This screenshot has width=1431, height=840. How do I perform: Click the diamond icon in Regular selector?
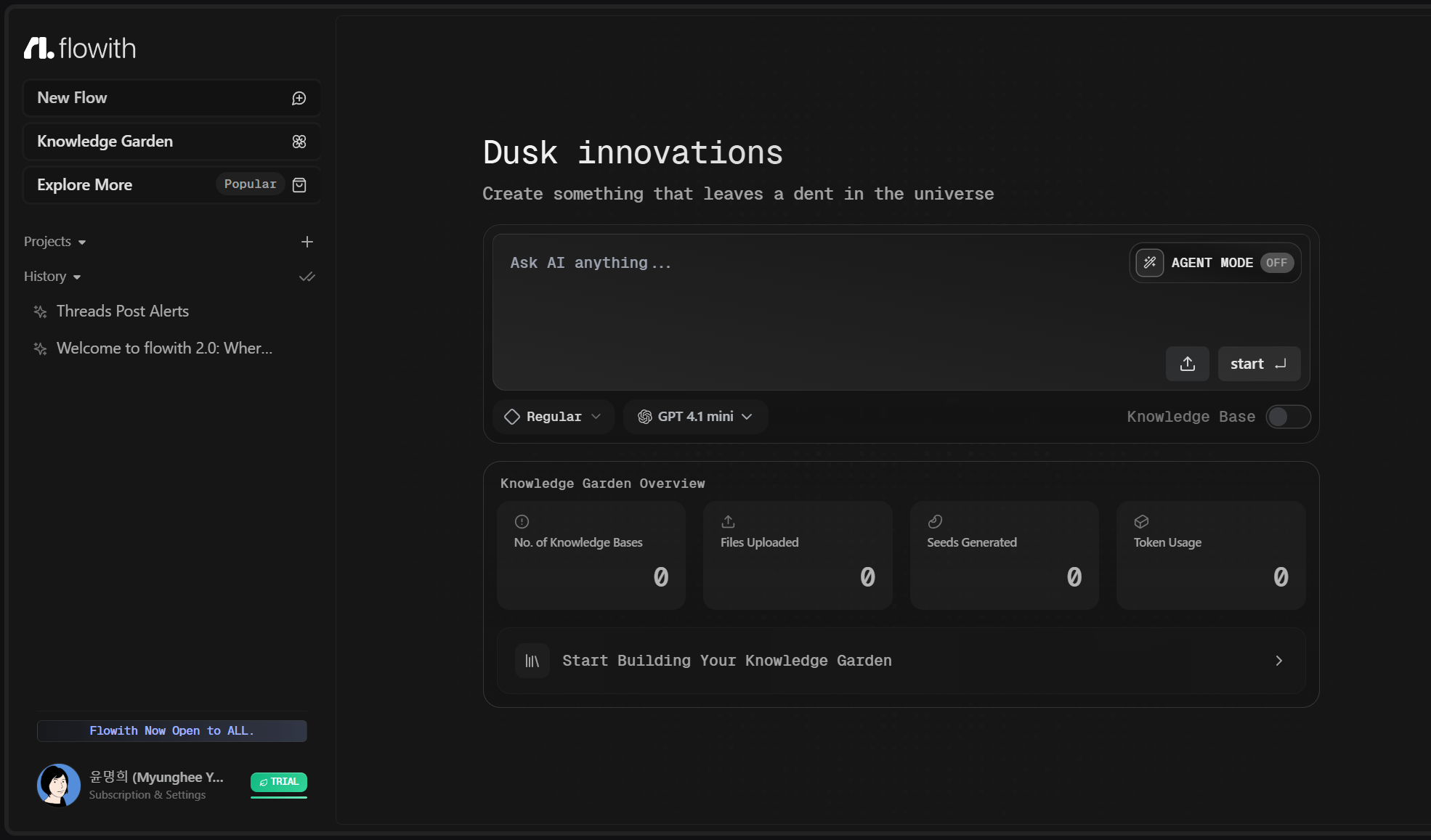[x=512, y=417]
